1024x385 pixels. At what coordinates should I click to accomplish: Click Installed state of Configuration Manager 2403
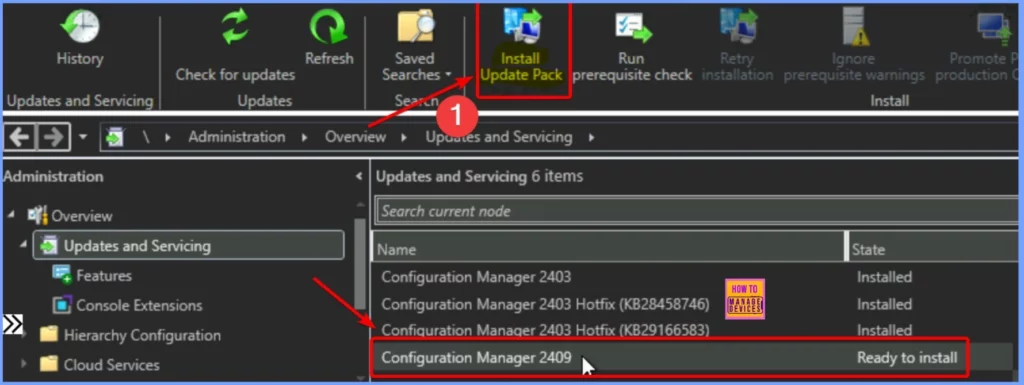pyautogui.click(x=884, y=277)
